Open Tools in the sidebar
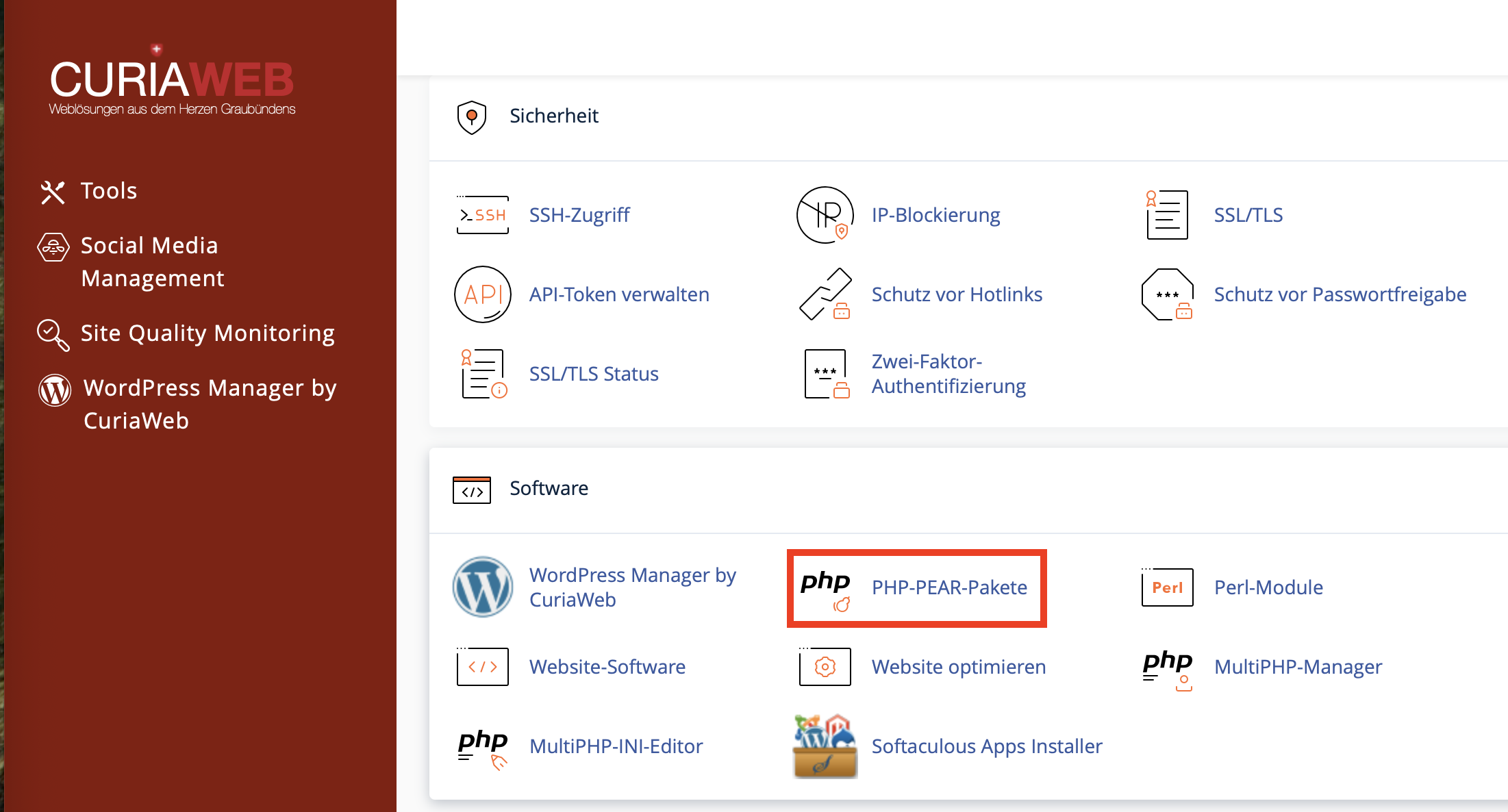 (x=108, y=191)
